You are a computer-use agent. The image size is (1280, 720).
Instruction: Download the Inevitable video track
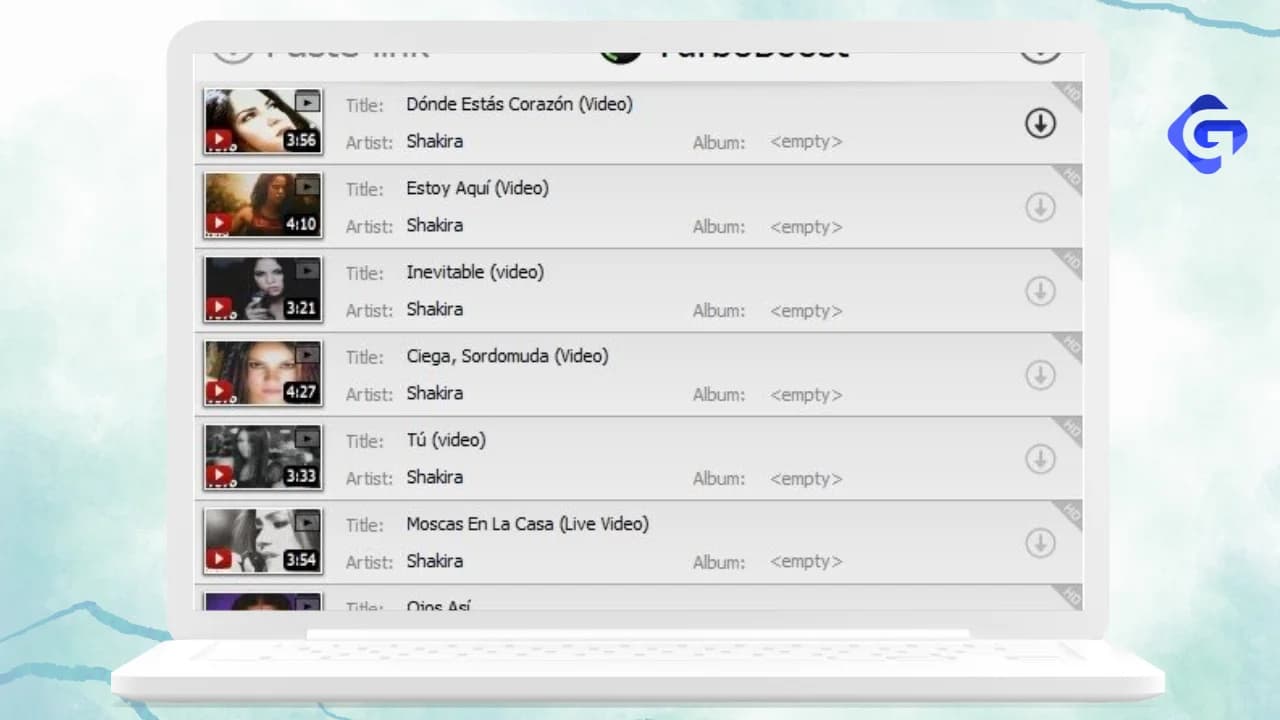pyautogui.click(x=1040, y=291)
